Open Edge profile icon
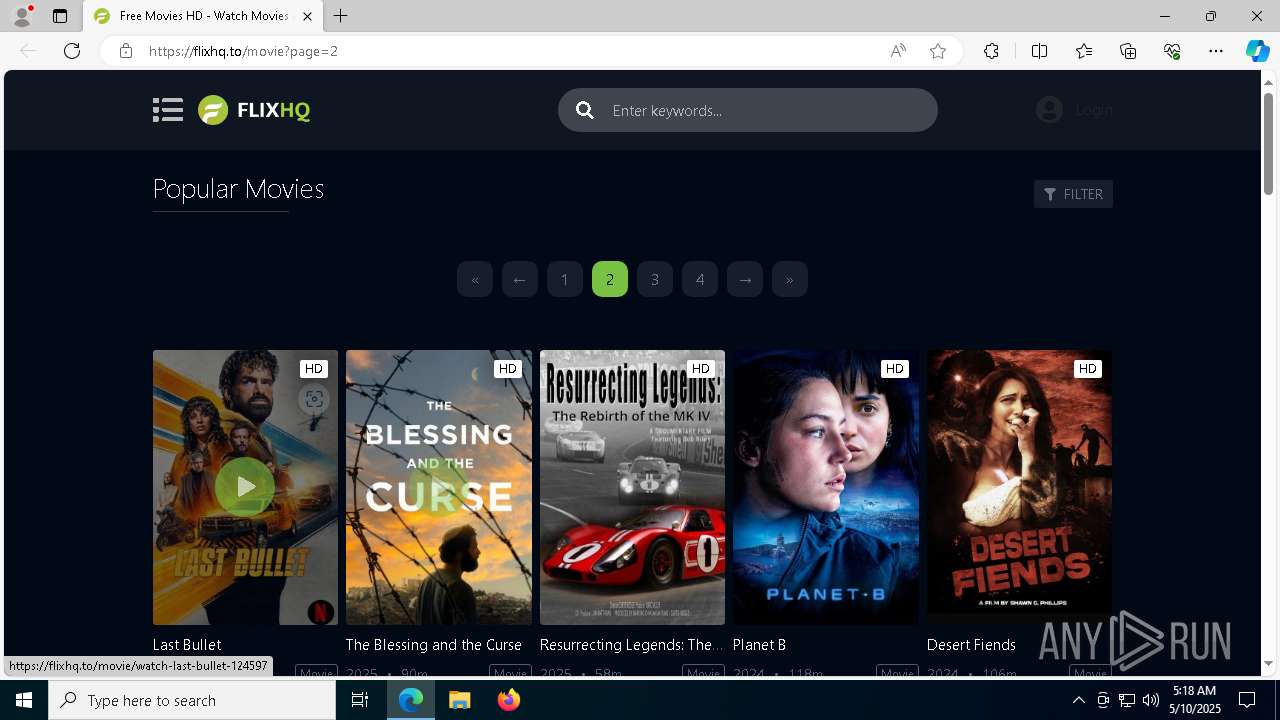1280x720 pixels. [x=22, y=16]
